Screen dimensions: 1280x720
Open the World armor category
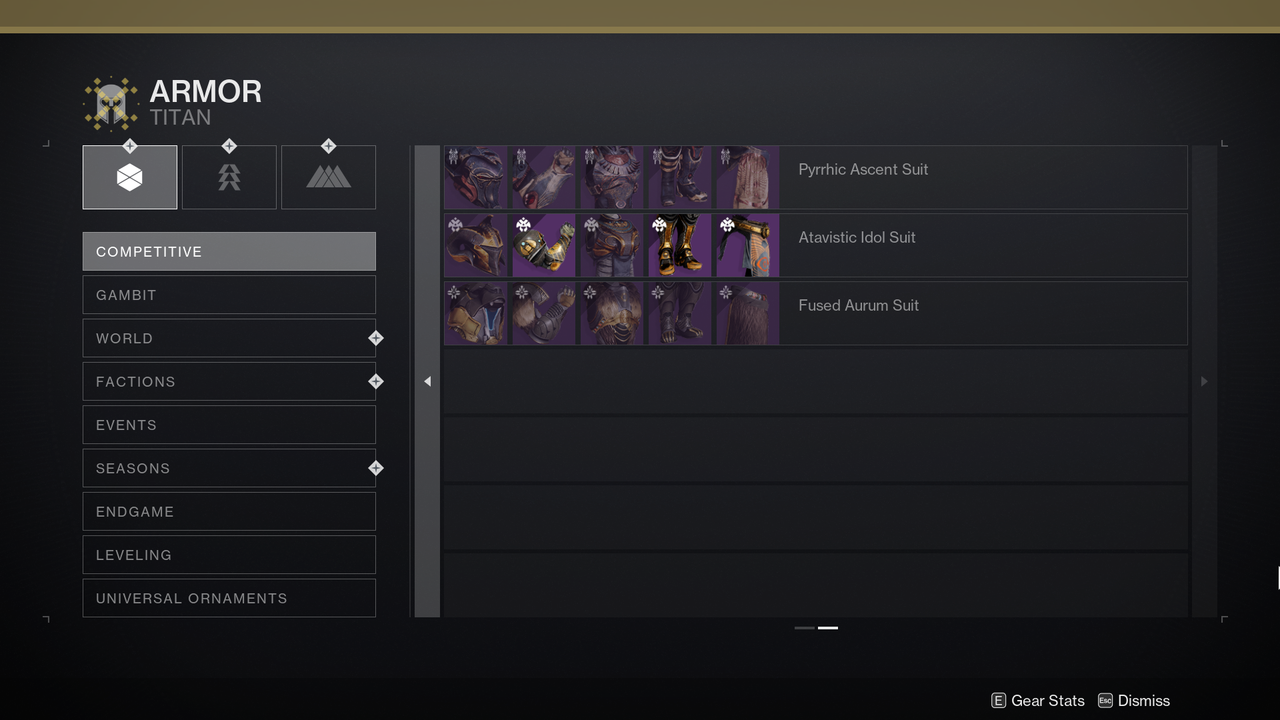(229, 338)
